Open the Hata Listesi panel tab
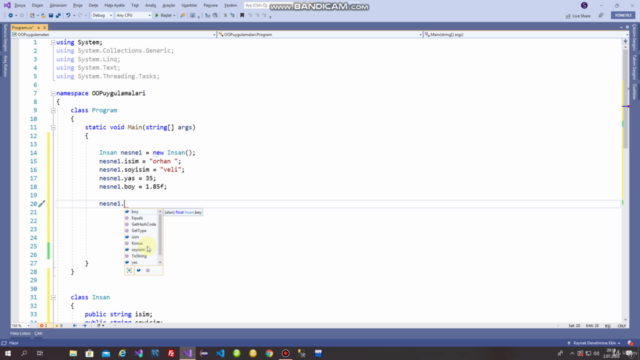The width and height of the screenshot is (640, 360). tap(20, 333)
